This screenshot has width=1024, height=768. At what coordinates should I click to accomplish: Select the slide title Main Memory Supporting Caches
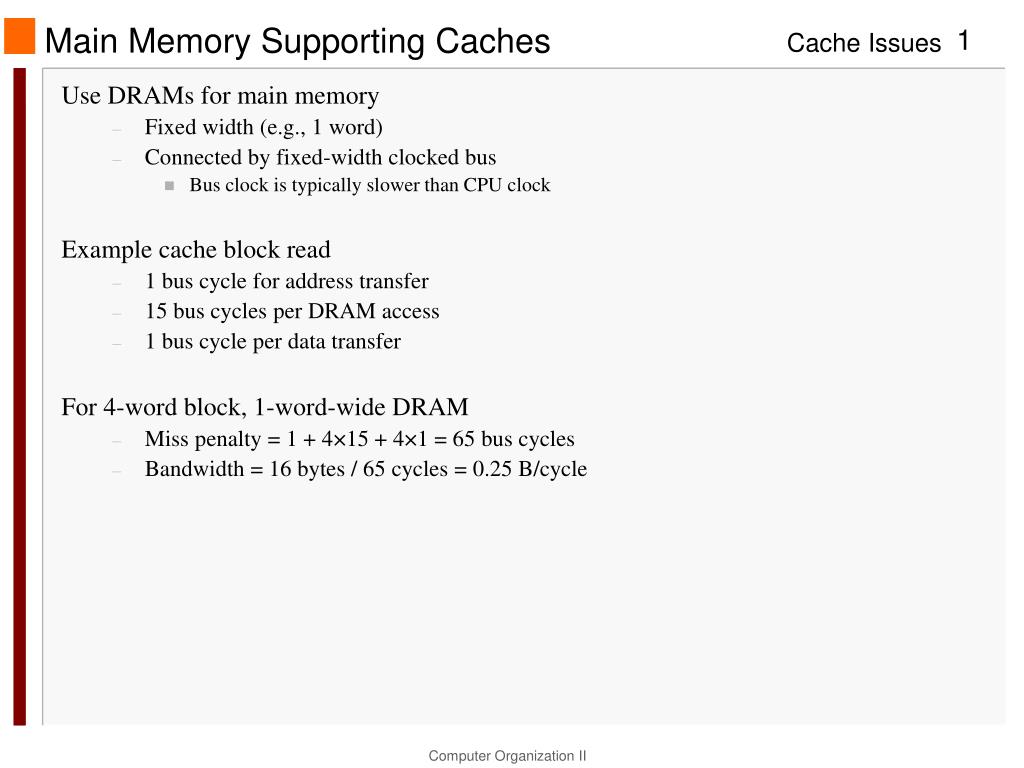coord(297,41)
